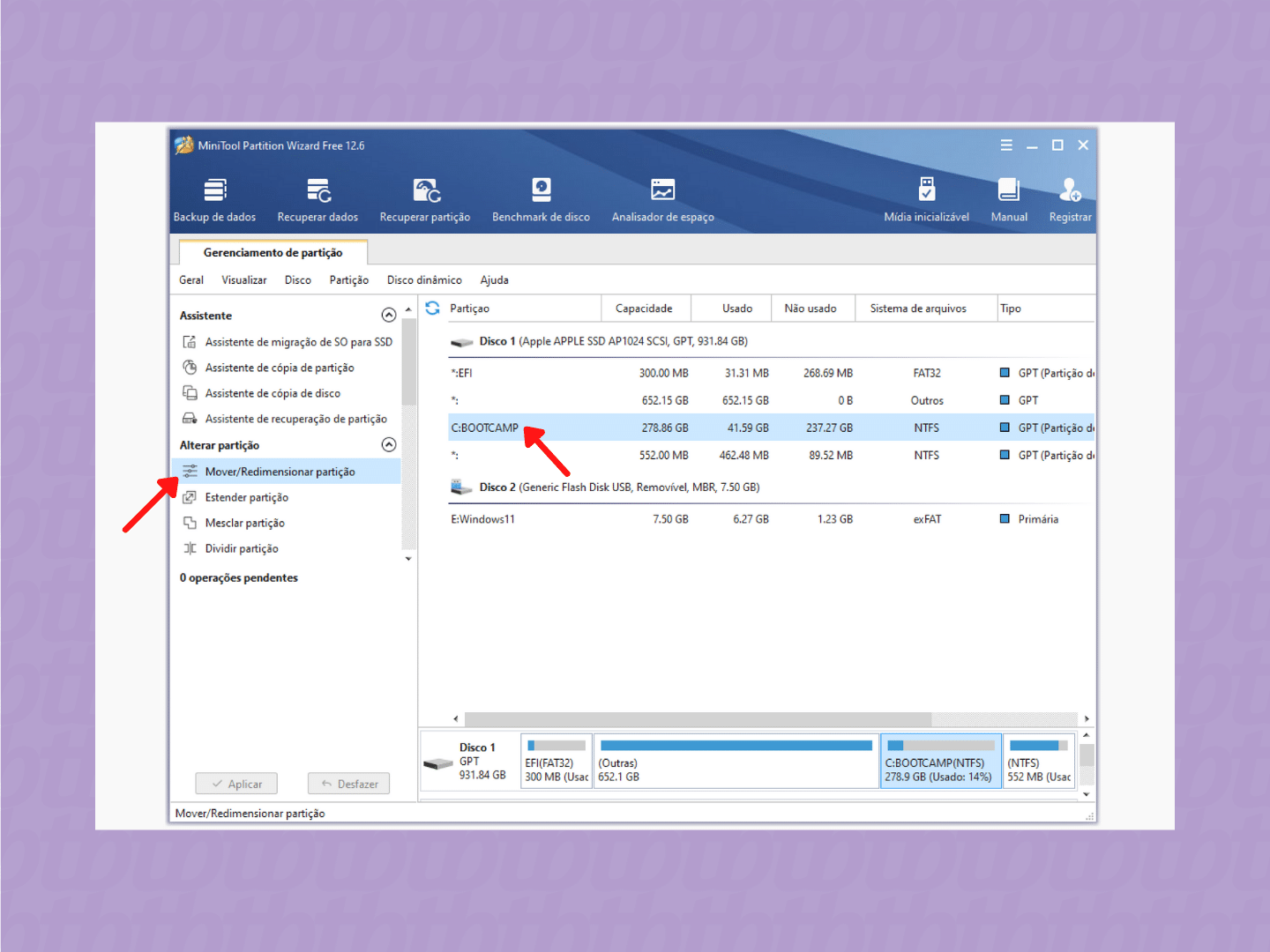The width and height of the screenshot is (1270, 952).
Task: Click down arrow of disk map scrollbar
Action: tap(1087, 794)
